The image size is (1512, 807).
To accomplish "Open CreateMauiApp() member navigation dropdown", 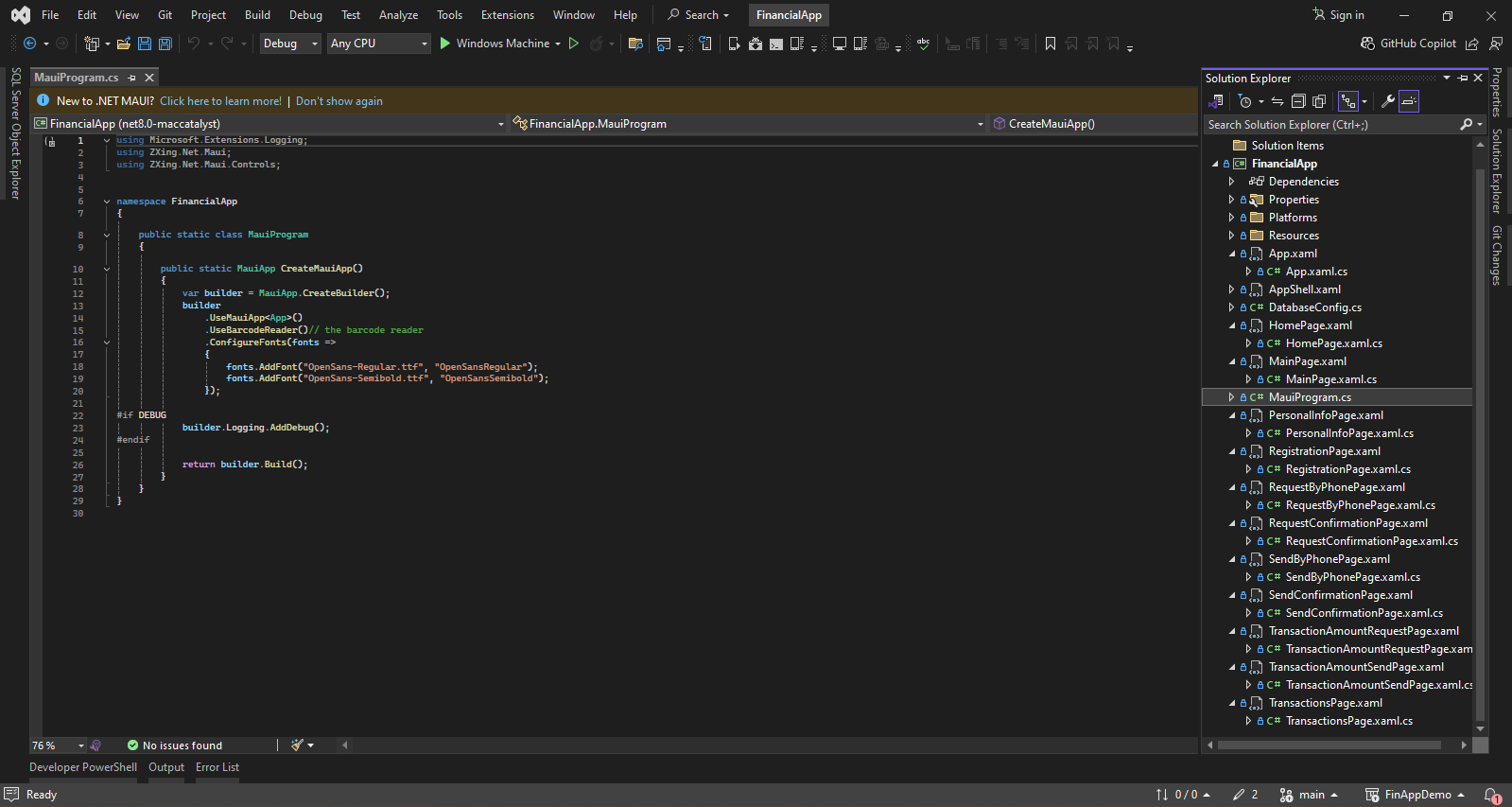I will (1094, 124).
